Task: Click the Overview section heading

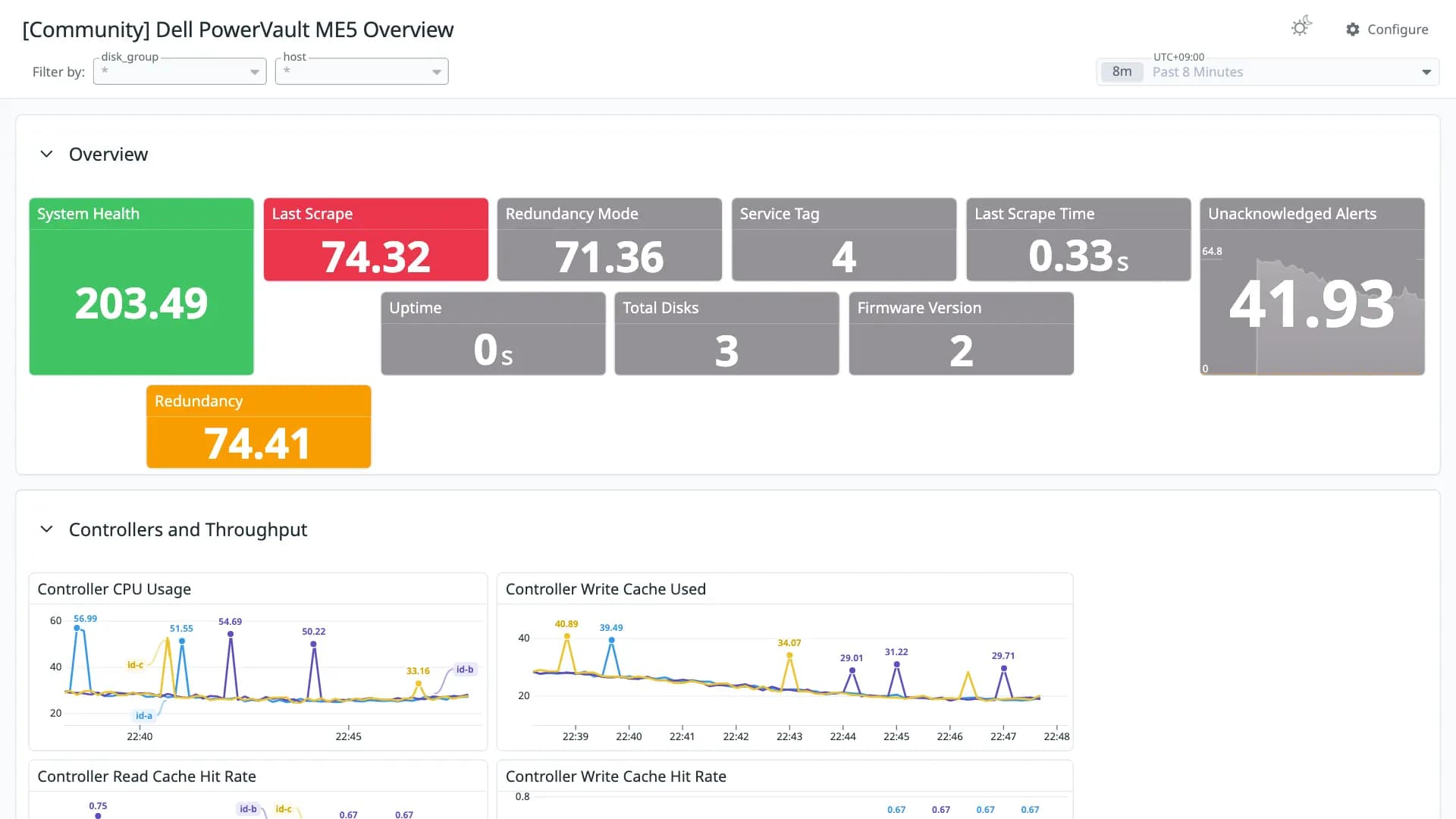Action: coord(108,154)
